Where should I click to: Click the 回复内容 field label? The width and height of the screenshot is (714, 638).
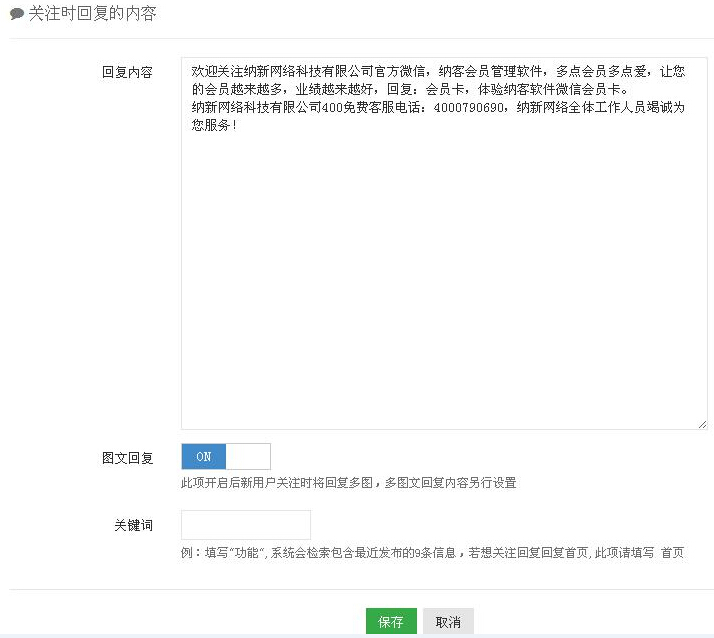127,73
